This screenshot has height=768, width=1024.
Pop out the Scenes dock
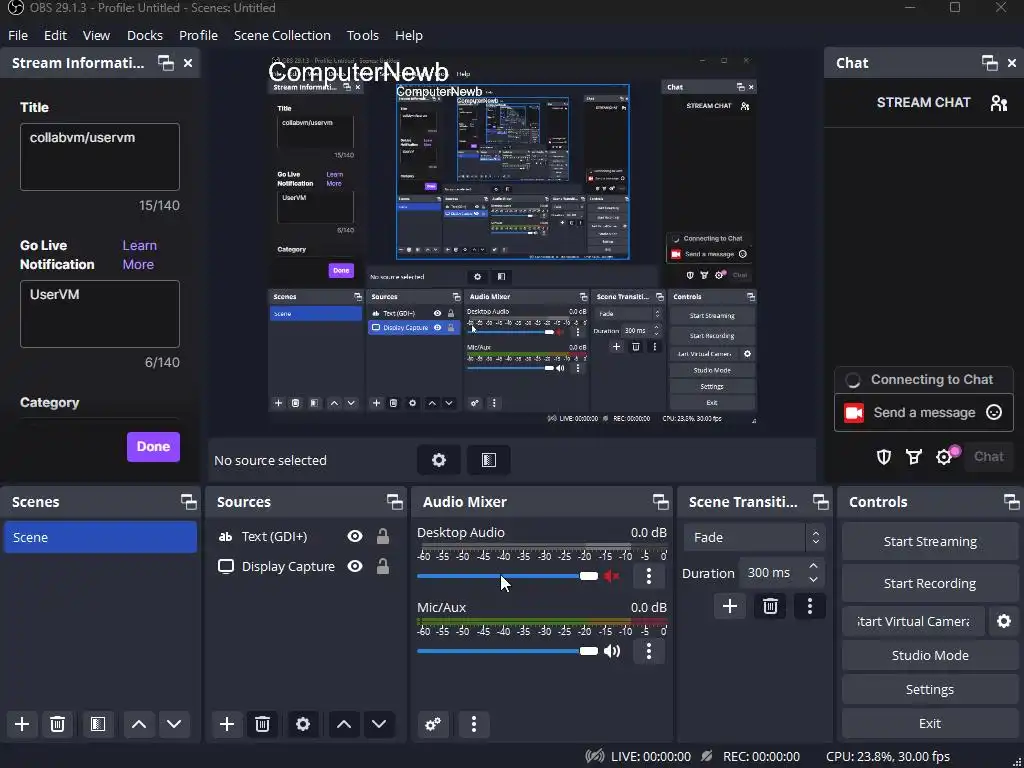point(189,502)
